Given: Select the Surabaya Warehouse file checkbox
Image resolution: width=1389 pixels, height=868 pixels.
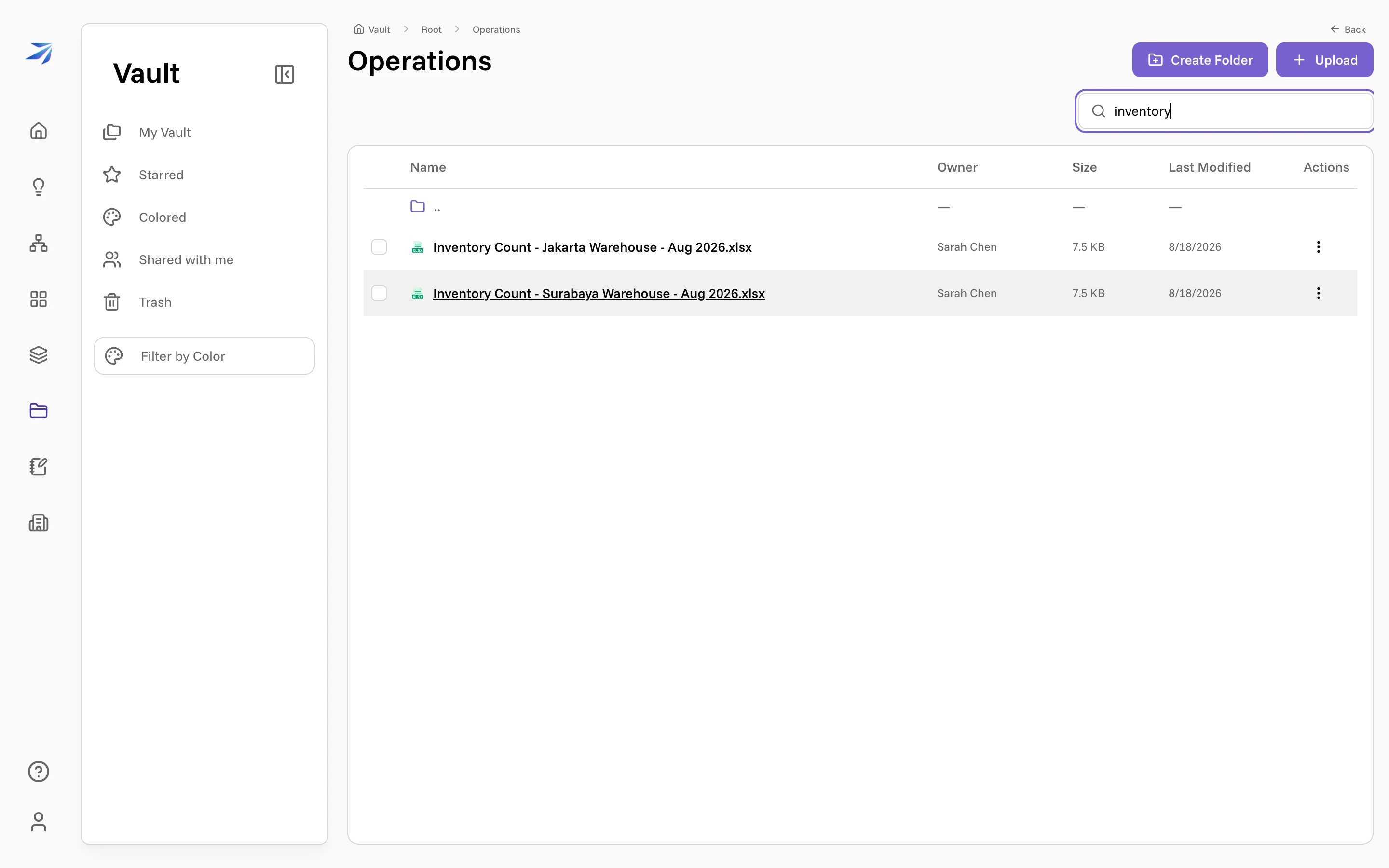Looking at the screenshot, I should click(x=379, y=293).
